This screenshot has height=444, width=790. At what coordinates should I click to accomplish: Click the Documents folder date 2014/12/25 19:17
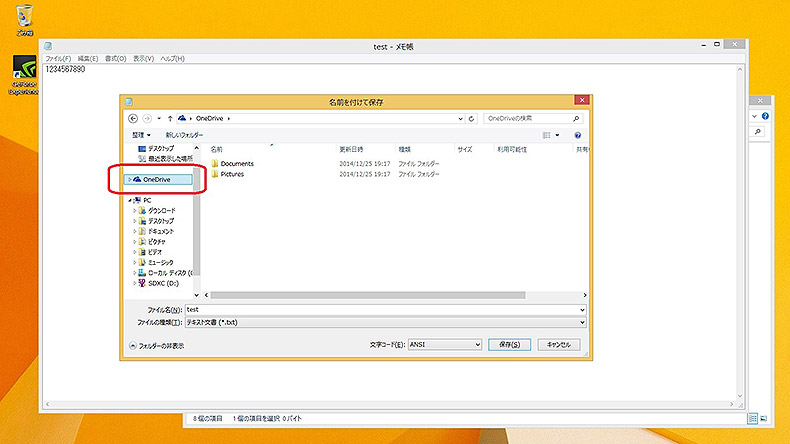click(x=365, y=164)
